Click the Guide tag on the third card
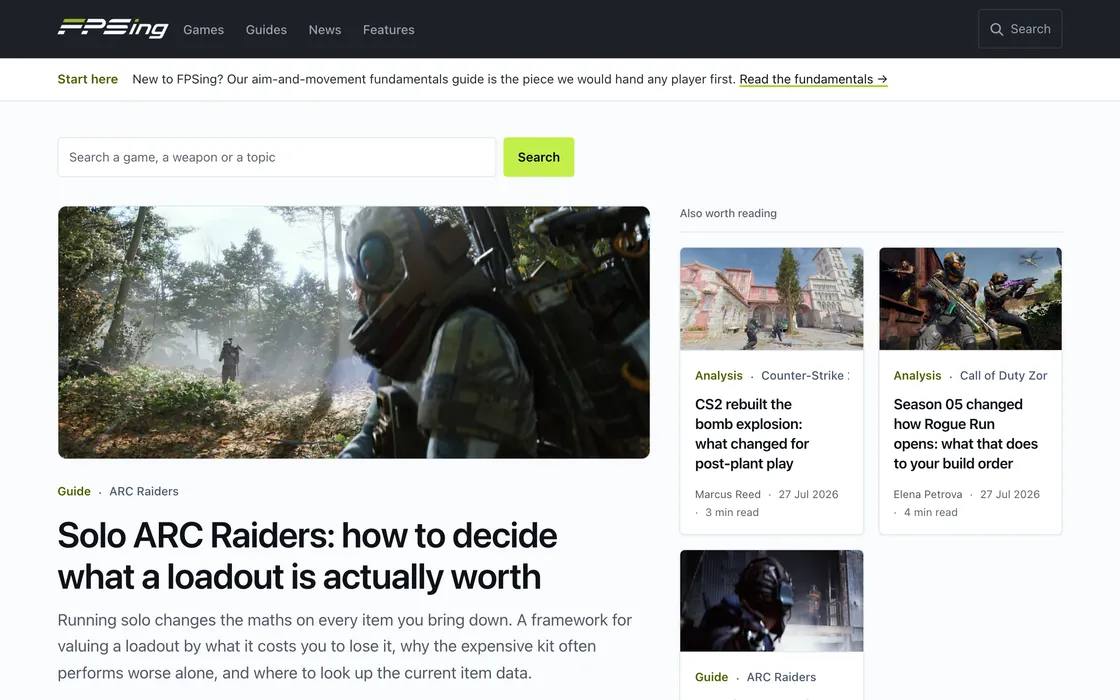Viewport: 1120px width, 700px height. 711,677
